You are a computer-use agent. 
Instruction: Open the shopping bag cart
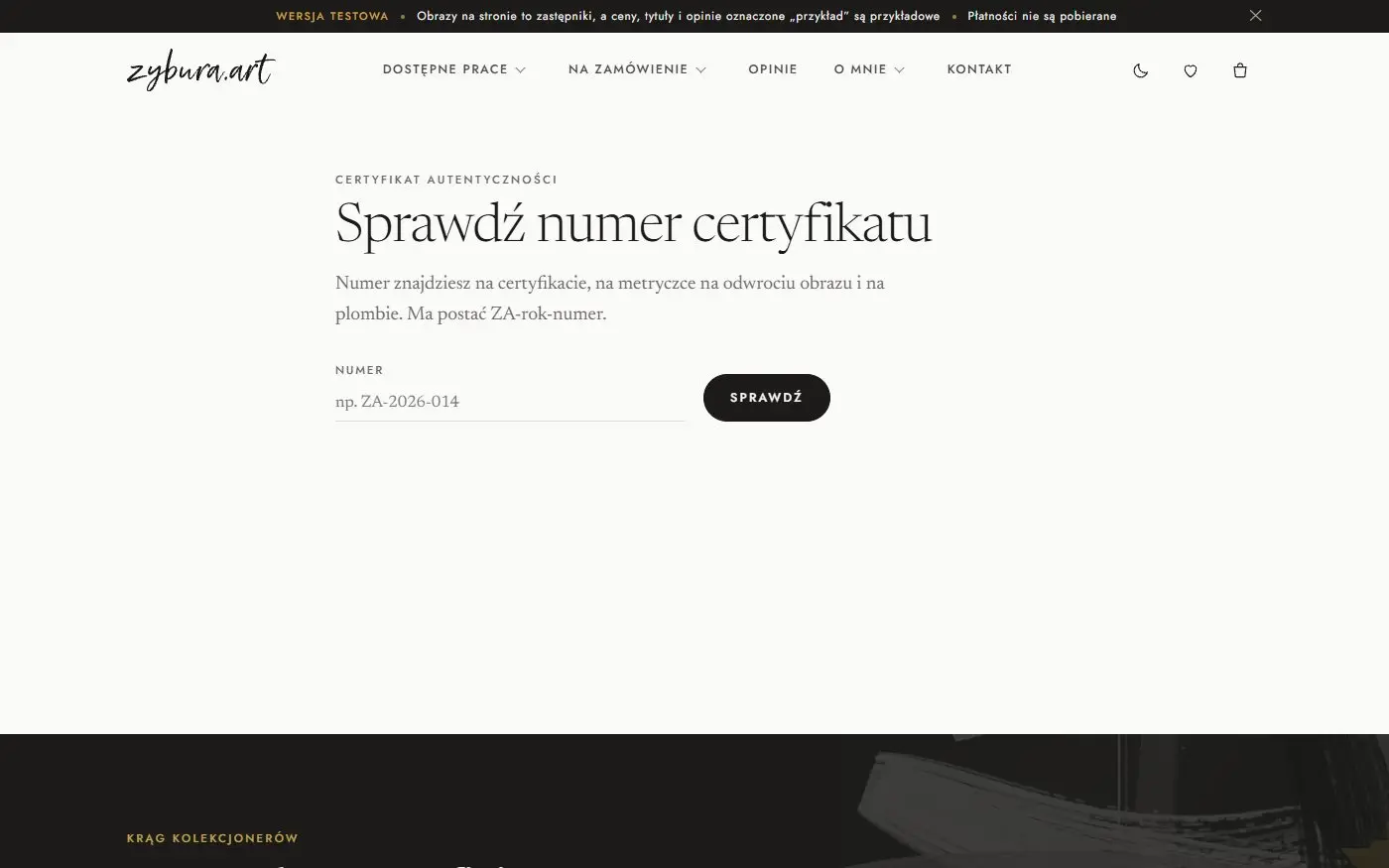coord(1240,70)
